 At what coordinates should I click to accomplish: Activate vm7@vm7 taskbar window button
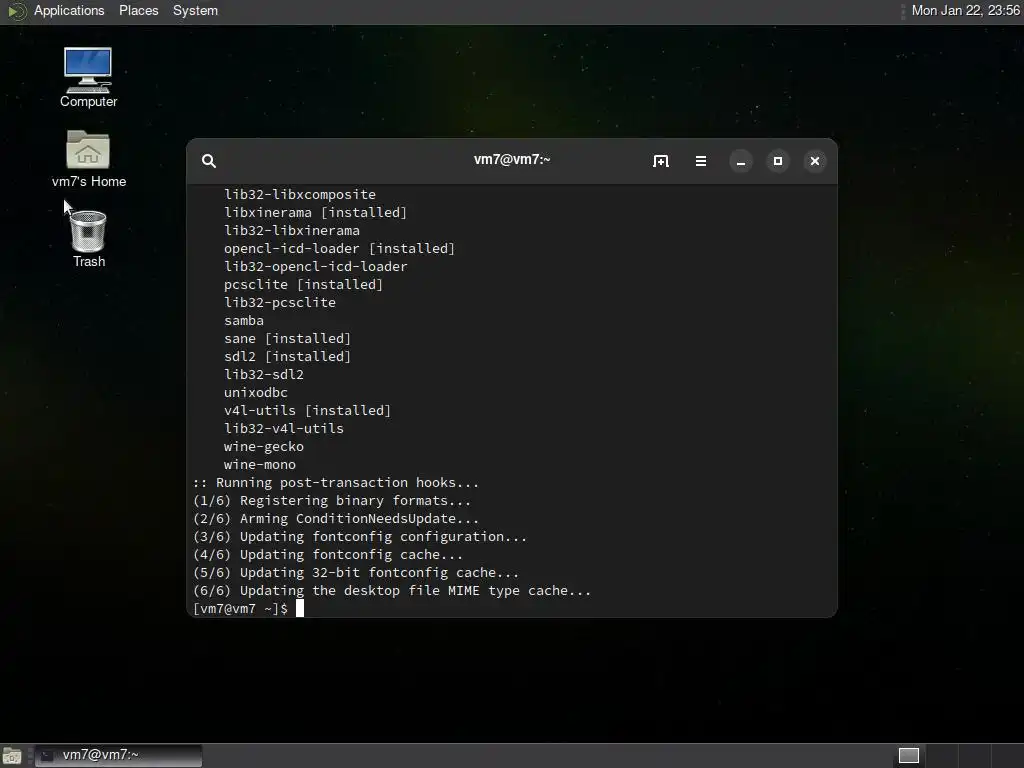coord(118,755)
